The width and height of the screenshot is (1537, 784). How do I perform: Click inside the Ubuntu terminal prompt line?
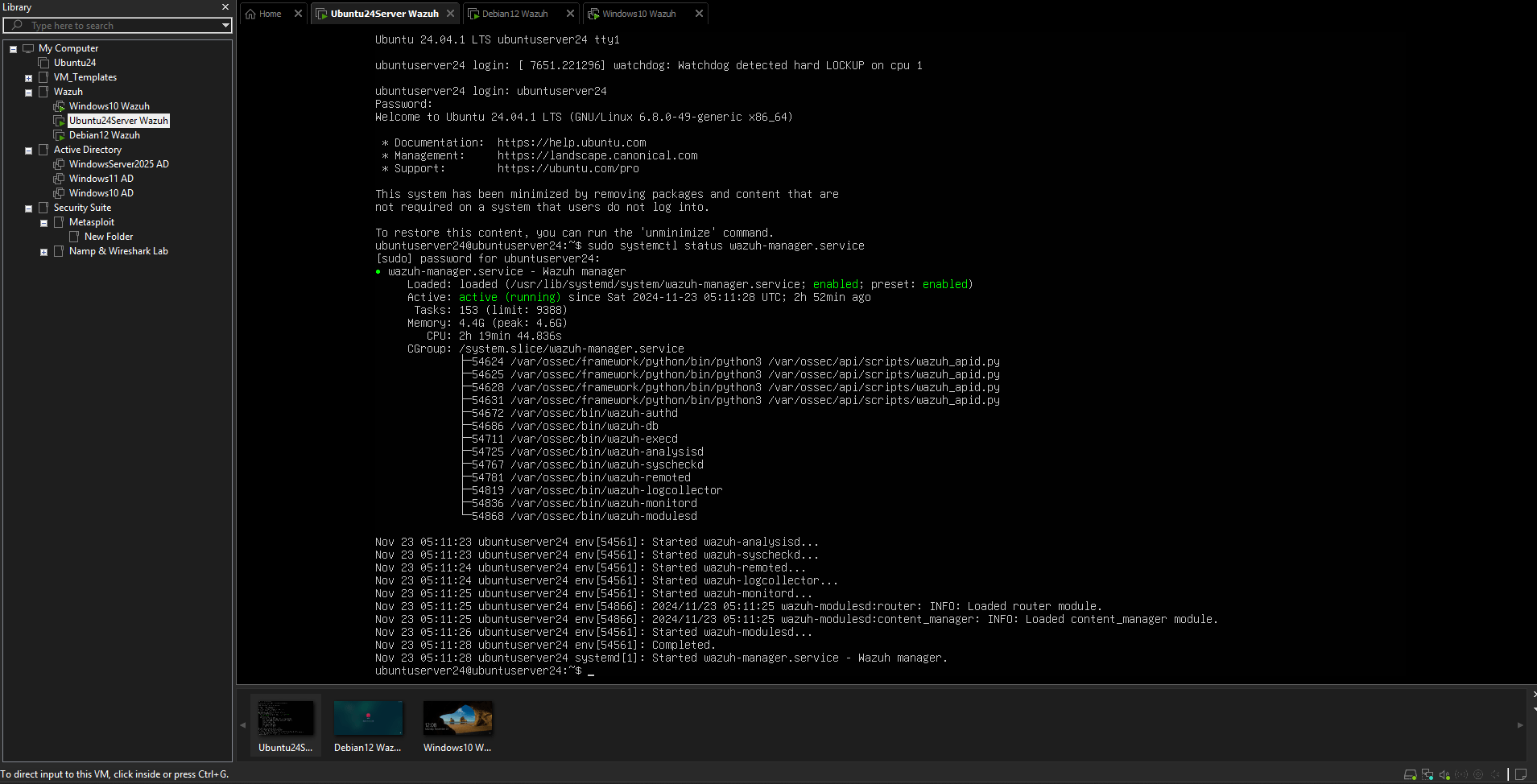[x=484, y=671]
